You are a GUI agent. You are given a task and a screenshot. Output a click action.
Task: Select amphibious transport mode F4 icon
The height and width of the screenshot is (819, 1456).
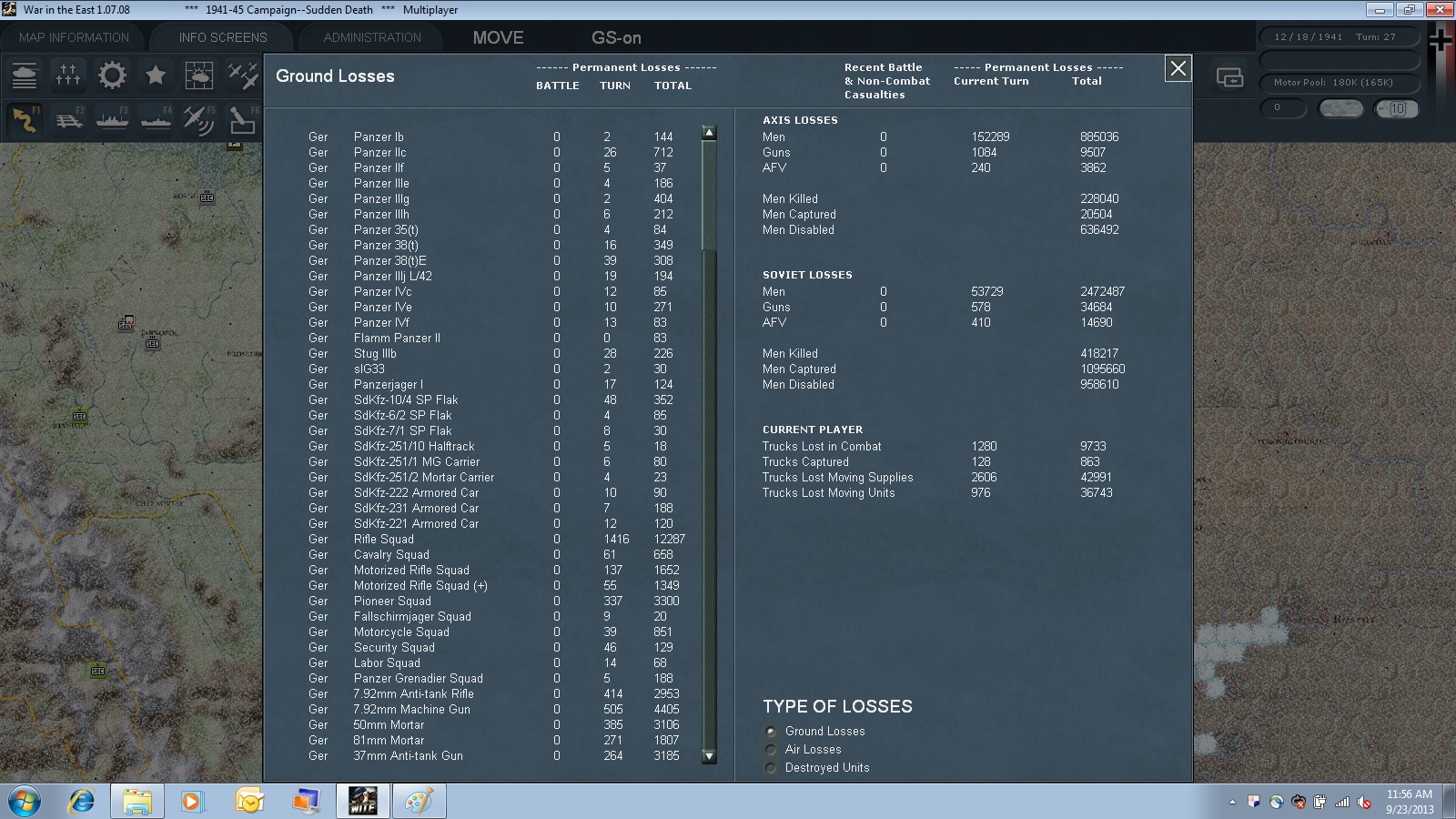156,119
